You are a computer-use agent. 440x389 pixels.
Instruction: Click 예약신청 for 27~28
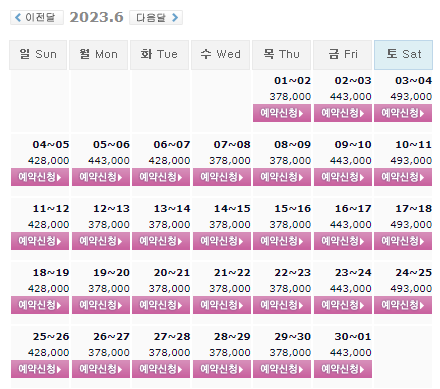(161, 369)
